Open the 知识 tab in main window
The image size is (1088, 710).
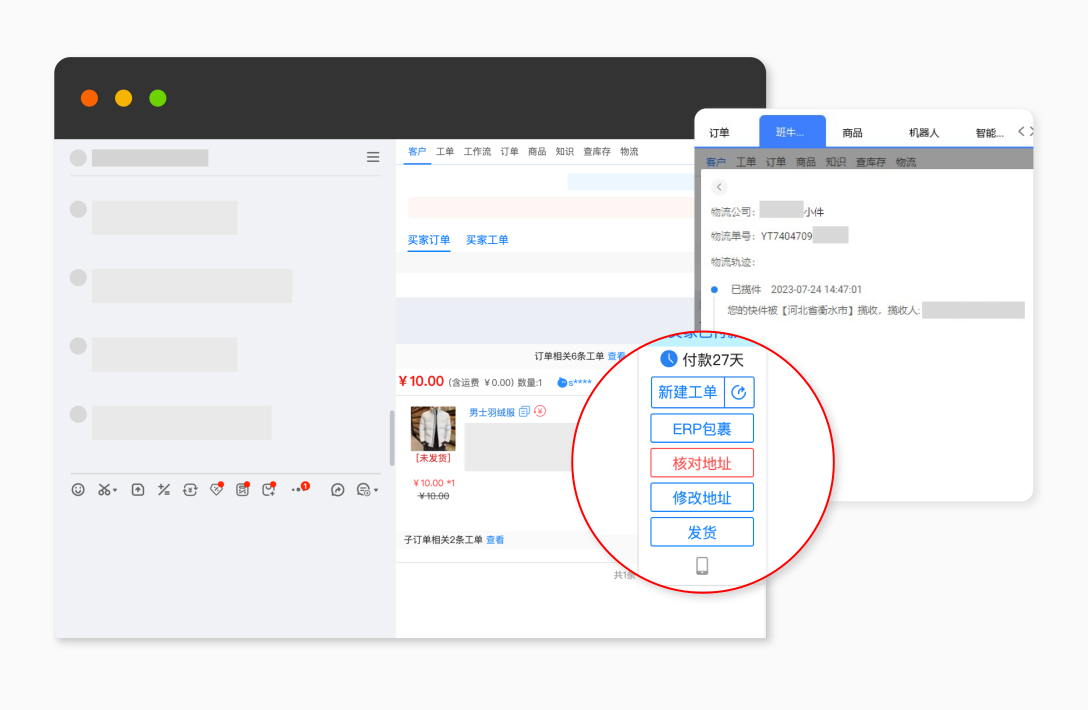click(565, 151)
